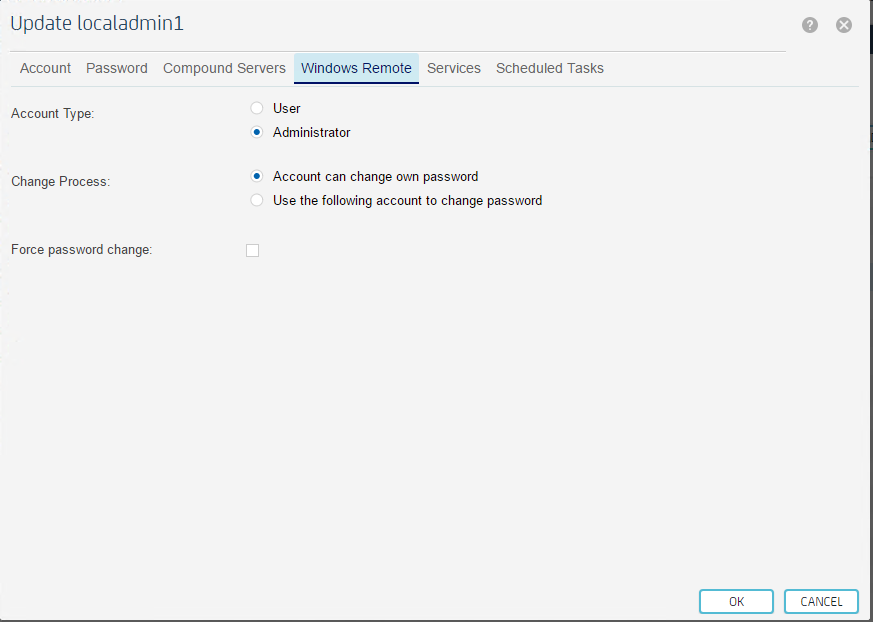Confirm changes with the OK button
The image size is (873, 622).
pos(736,601)
